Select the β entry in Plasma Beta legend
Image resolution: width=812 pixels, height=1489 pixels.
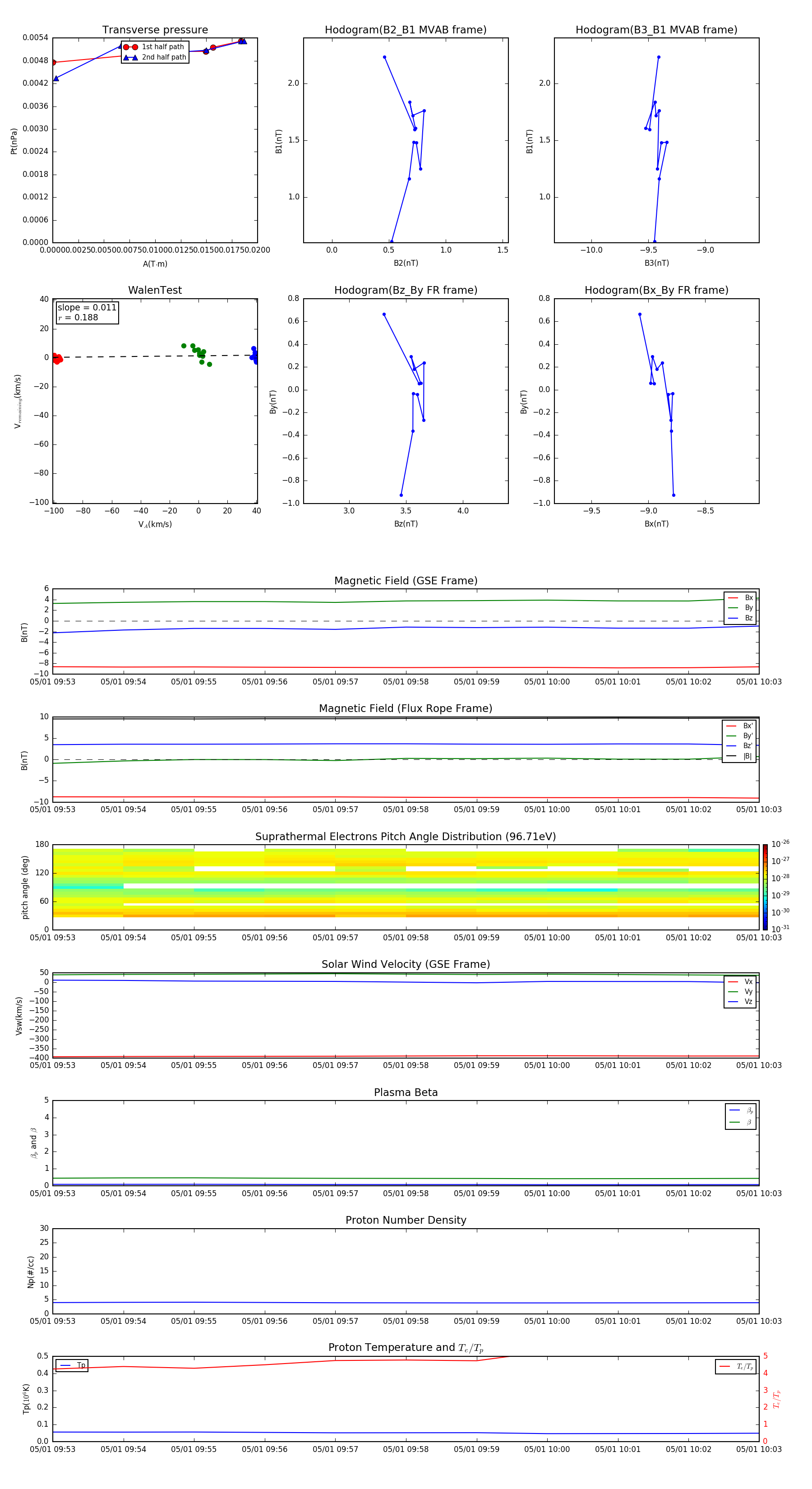(741, 1122)
